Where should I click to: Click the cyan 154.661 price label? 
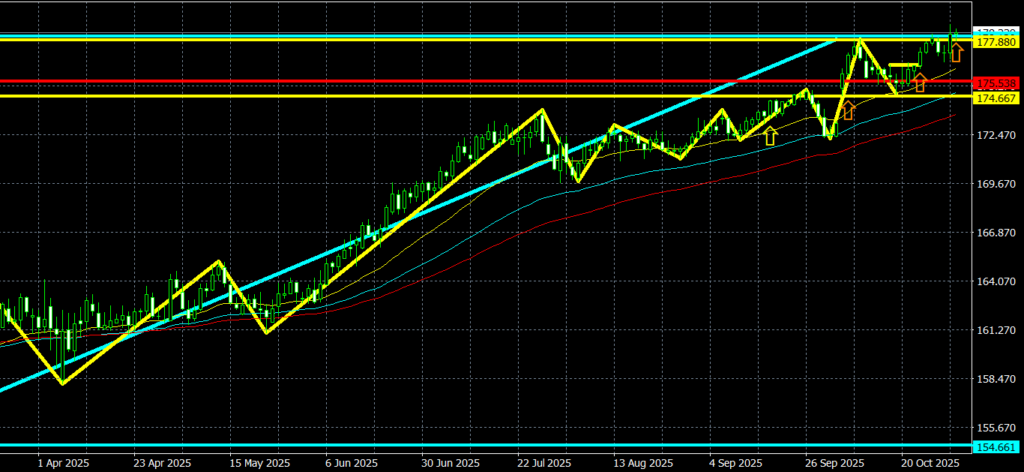pos(996,445)
